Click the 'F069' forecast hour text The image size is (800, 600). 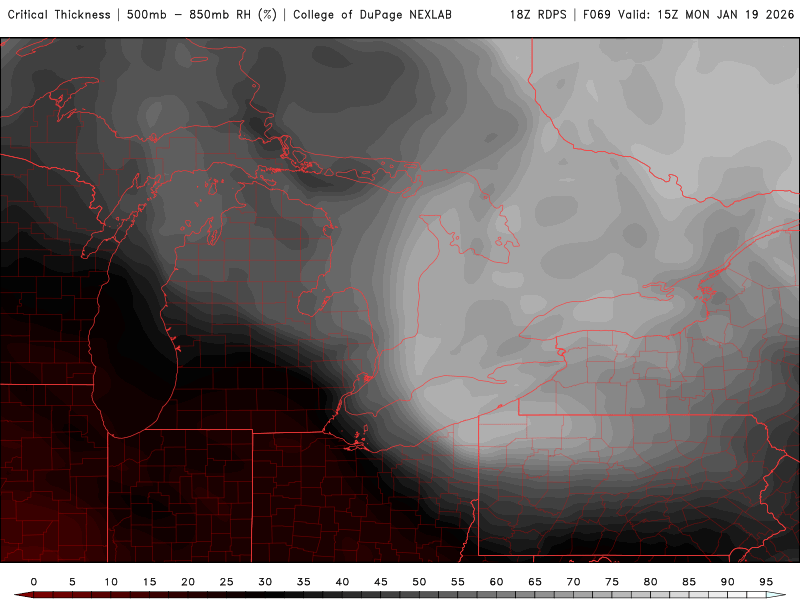pos(597,15)
